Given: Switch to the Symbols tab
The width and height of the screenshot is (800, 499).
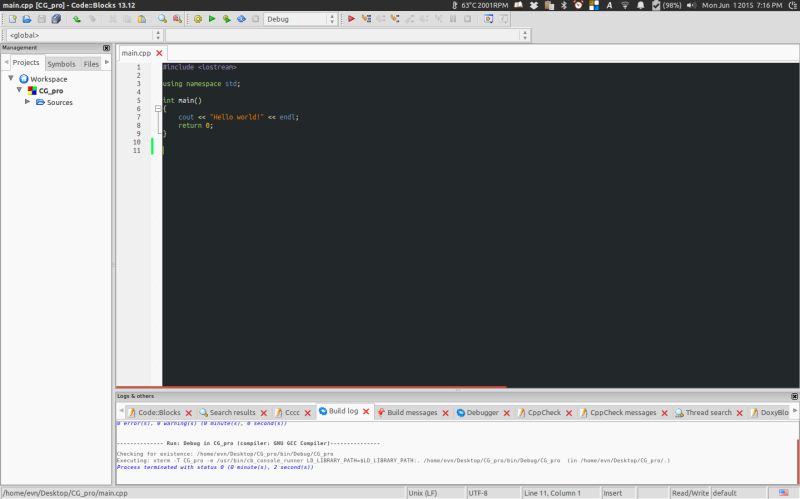Looking at the screenshot, I should (x=61, y=64).
